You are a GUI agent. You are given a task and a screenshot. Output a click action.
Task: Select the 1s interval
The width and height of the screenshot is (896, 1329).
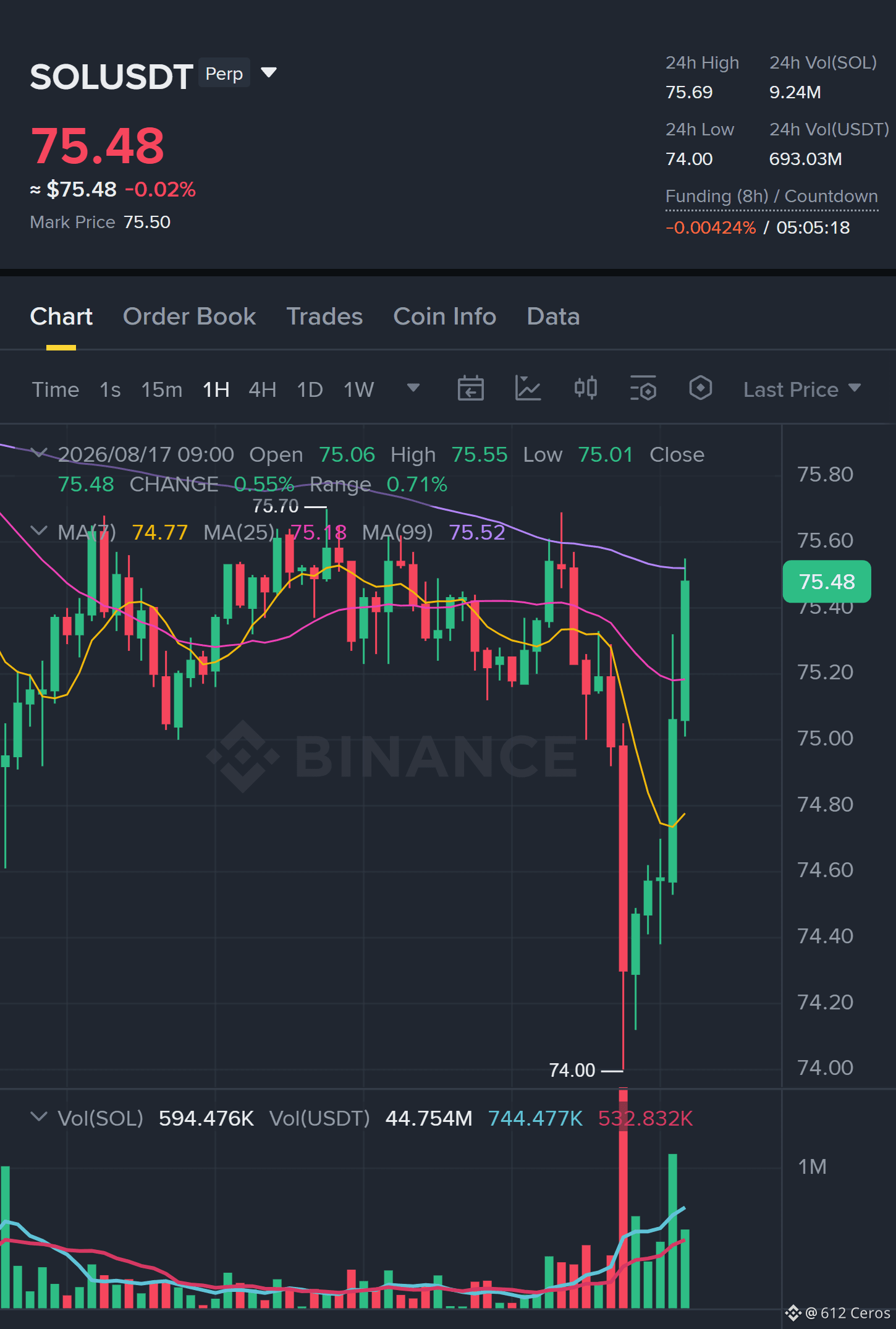(x=110, y=389)
